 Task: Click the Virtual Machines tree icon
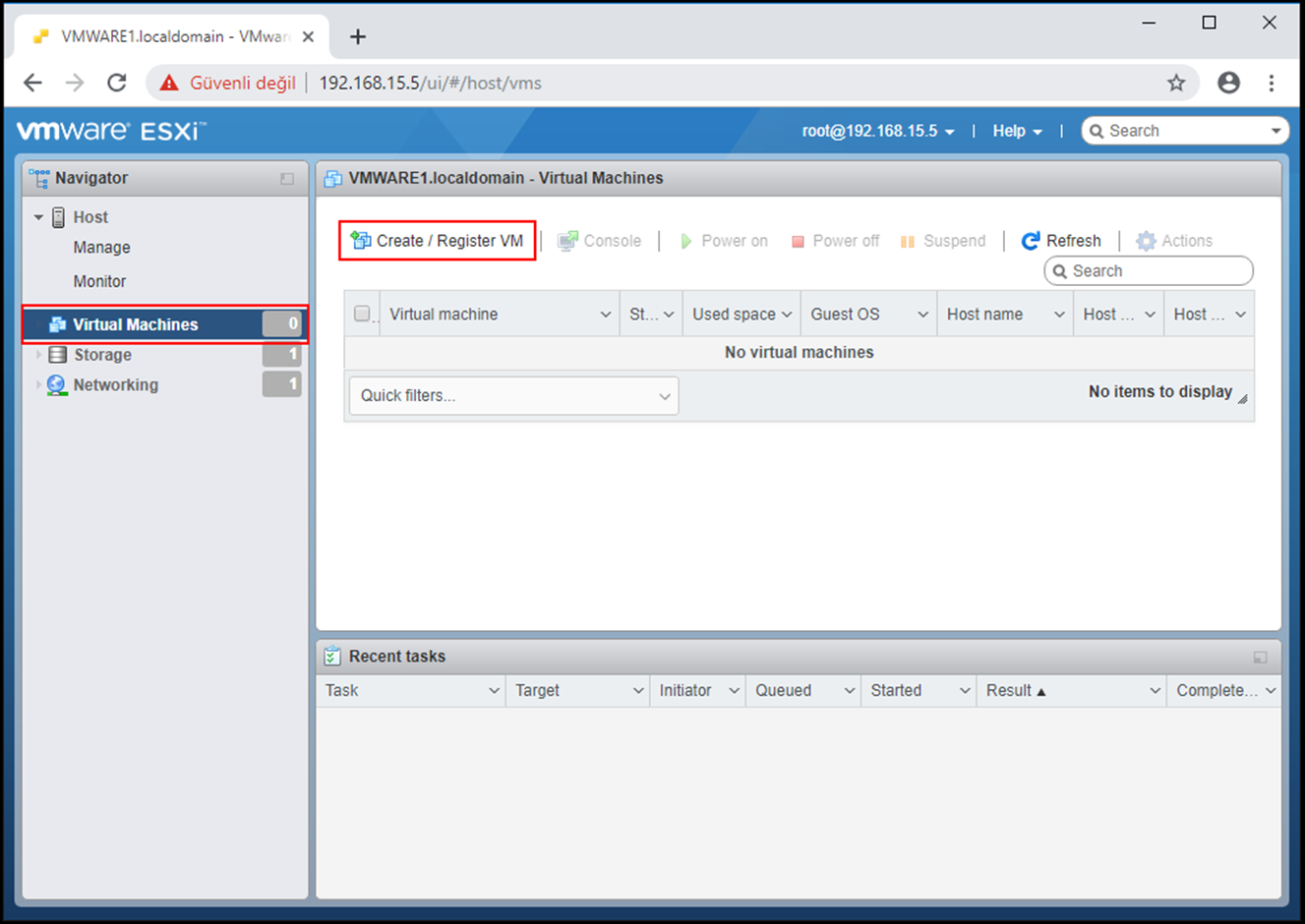[57, 324]
